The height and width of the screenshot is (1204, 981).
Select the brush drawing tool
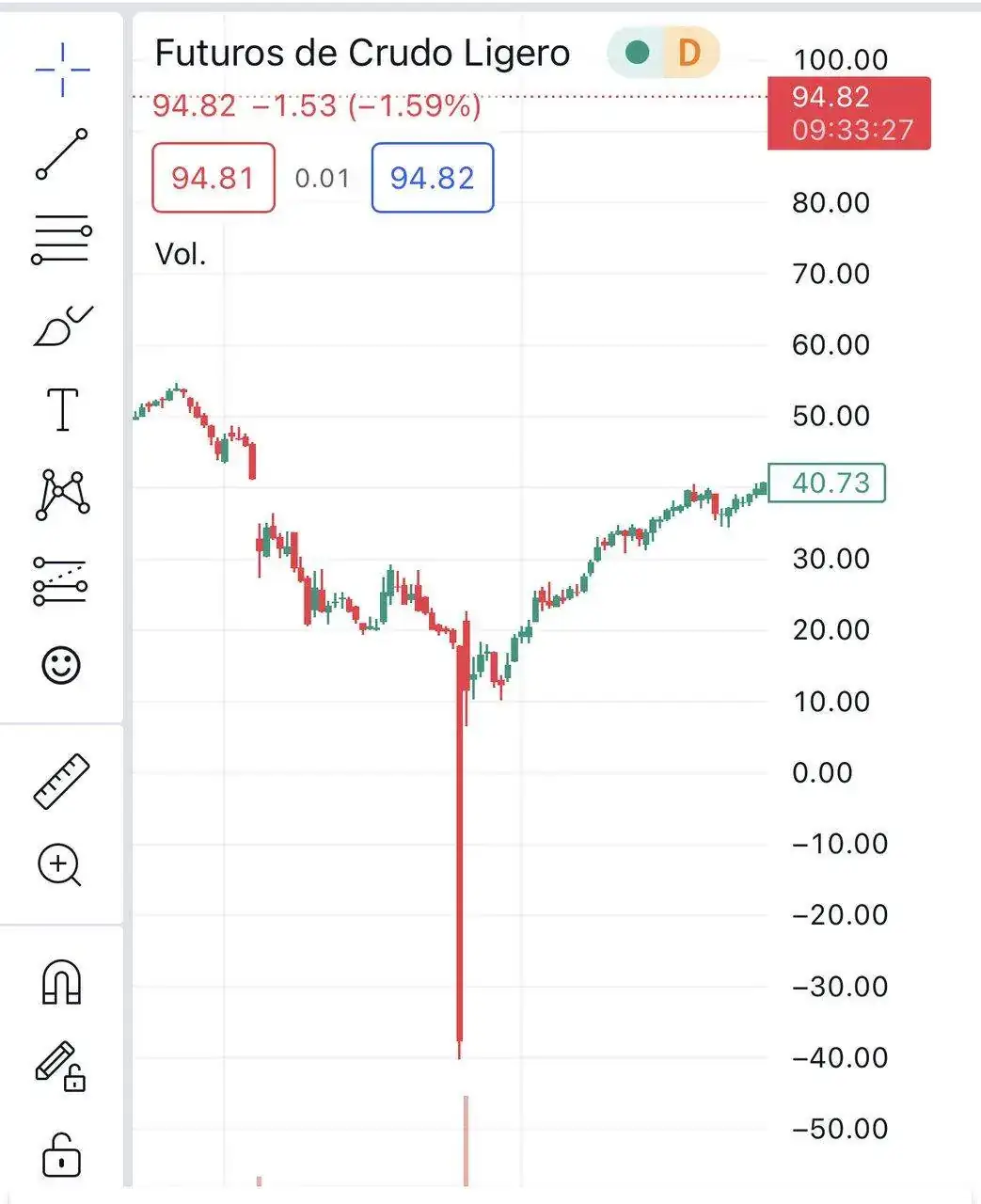point(62,325)
